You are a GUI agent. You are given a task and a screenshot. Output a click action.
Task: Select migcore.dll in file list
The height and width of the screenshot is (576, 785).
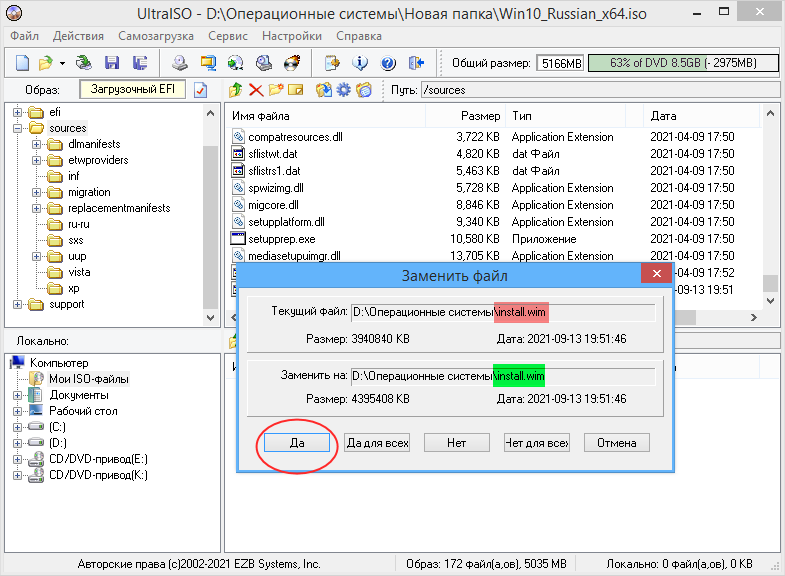coord(273,205)
